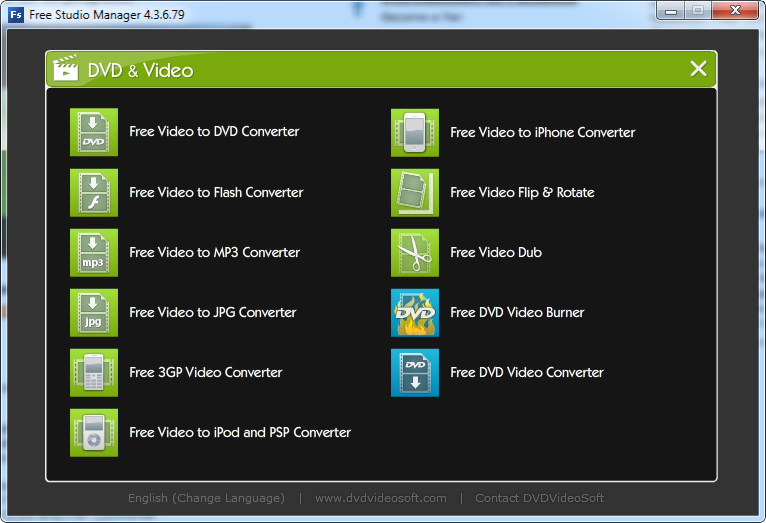Click the 'Free DVD Video Converter' label
This screenshot has height=523, width=766.
(527, 373)
